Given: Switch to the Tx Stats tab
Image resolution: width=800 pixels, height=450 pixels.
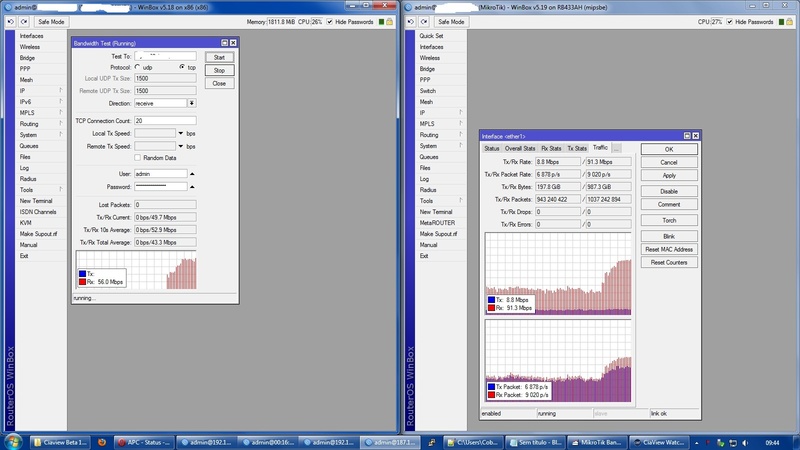Looking at the screenshot, I should (x=577, y=148).
